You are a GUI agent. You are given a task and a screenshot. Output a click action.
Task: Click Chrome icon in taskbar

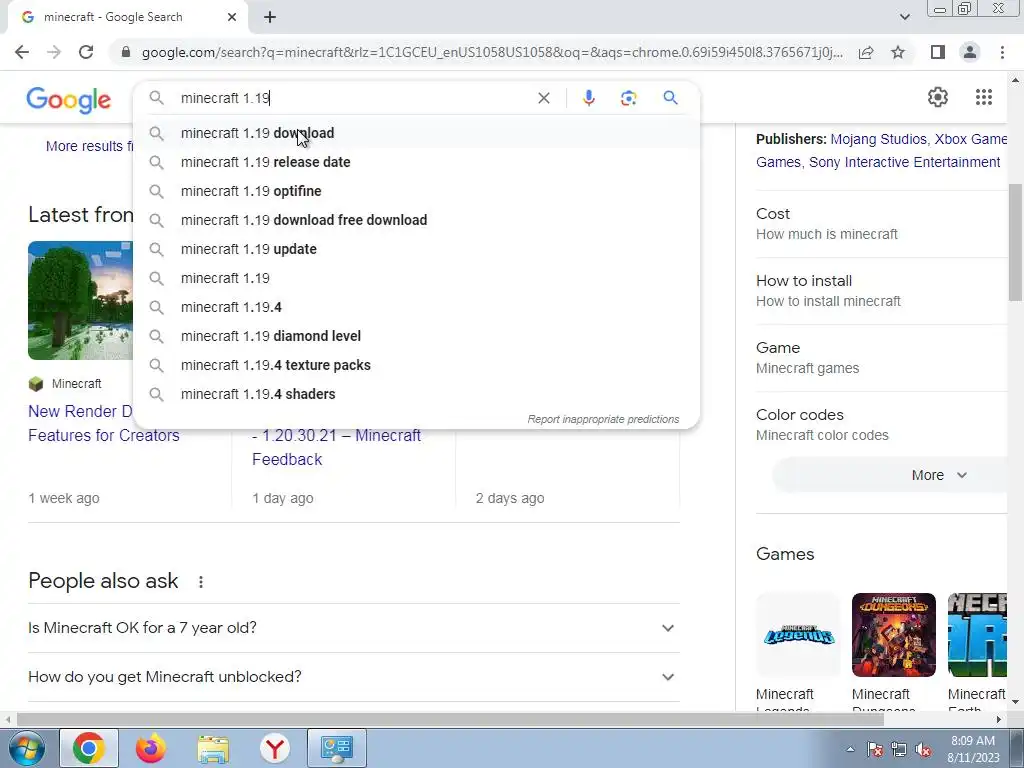(x=89, y=748)
